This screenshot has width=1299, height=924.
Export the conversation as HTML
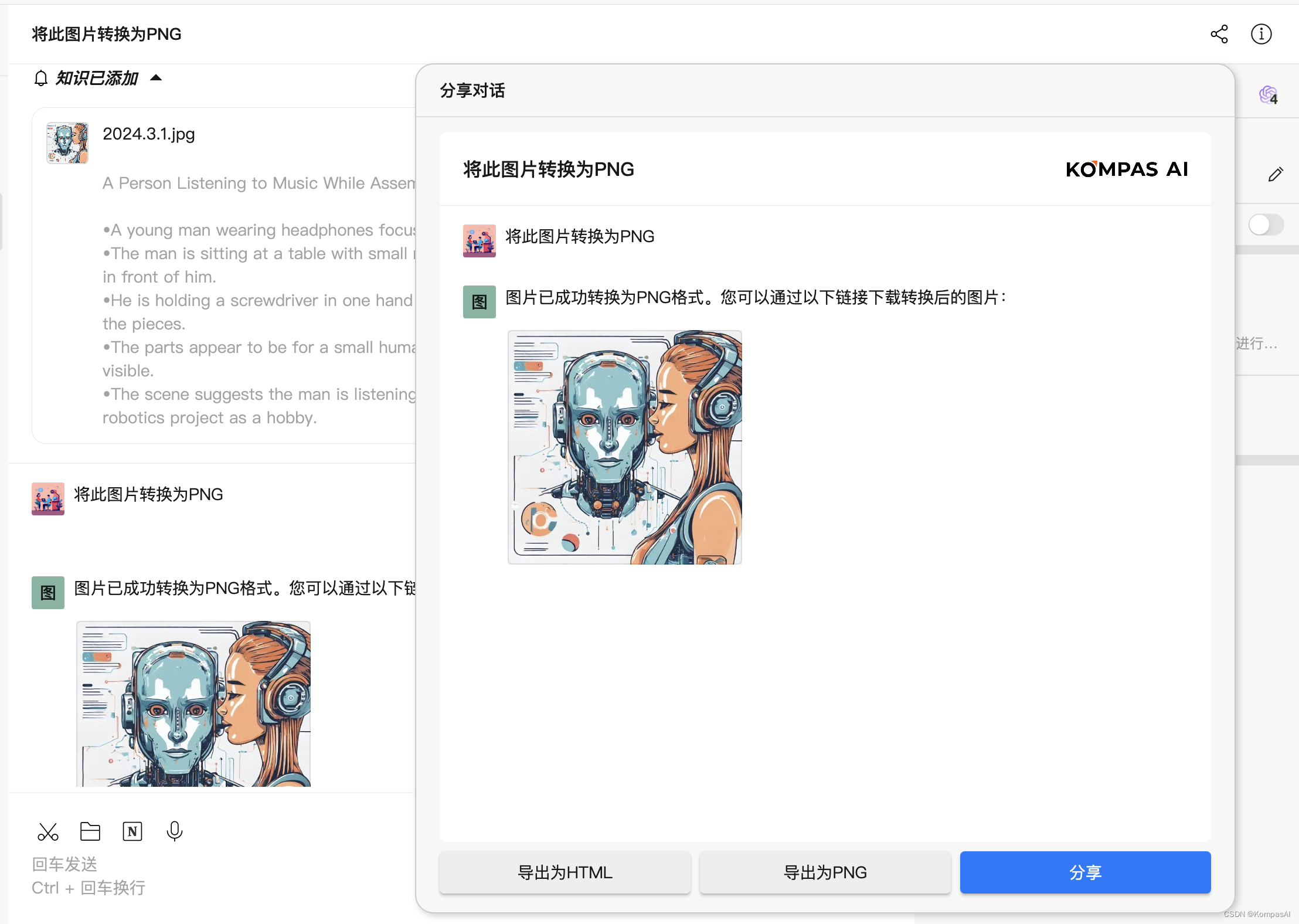pos(565,872)
